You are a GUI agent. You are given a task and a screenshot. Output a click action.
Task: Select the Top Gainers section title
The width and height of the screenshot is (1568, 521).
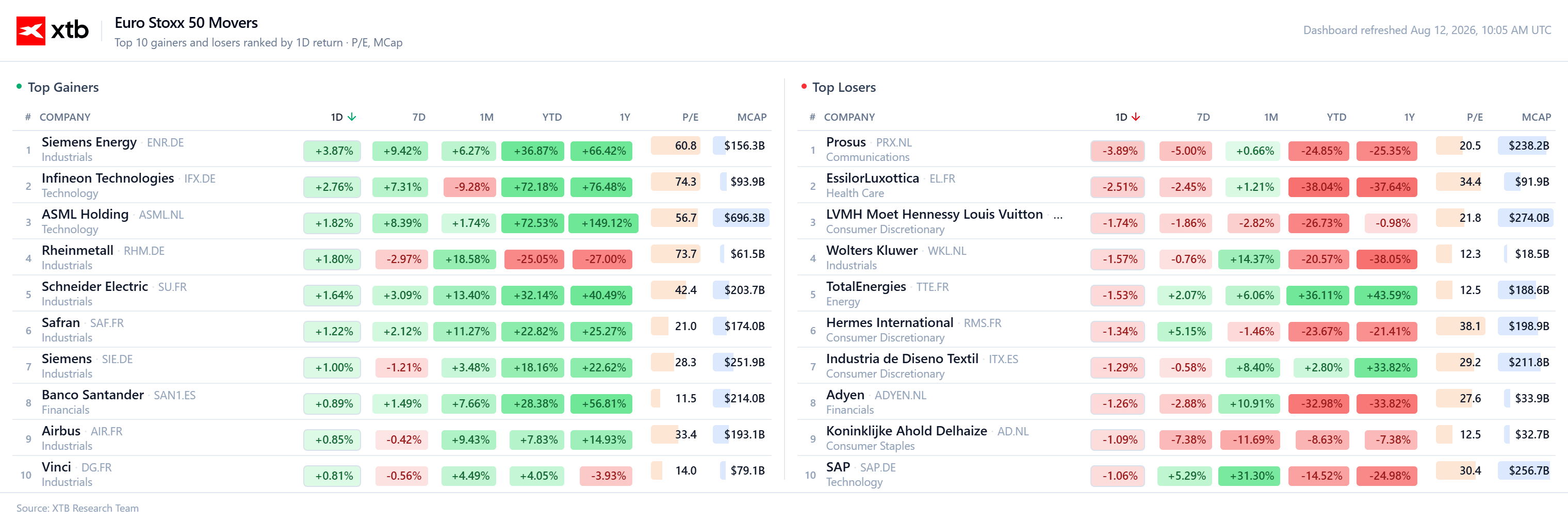coord(63,87)
